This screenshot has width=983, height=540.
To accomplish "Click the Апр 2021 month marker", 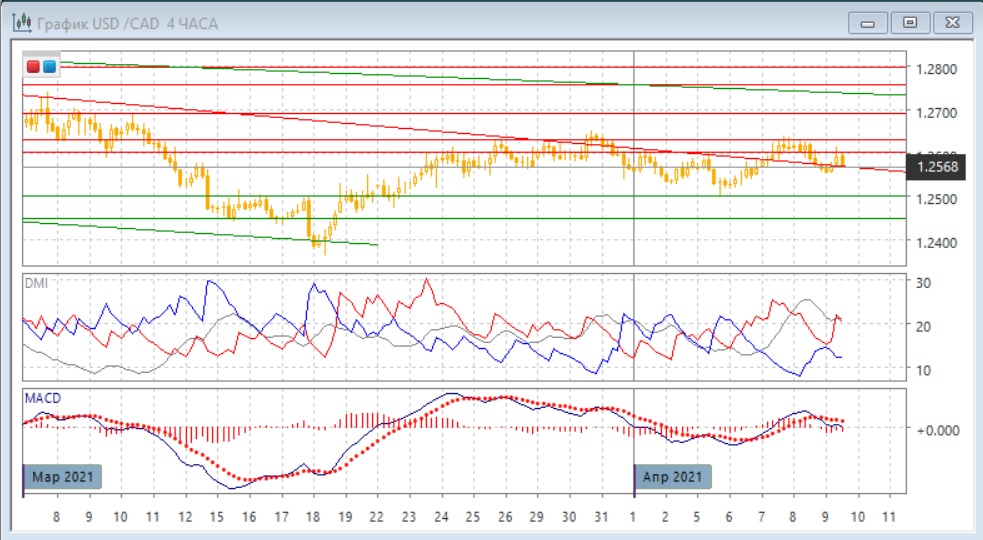I will [x=674, y=477].
